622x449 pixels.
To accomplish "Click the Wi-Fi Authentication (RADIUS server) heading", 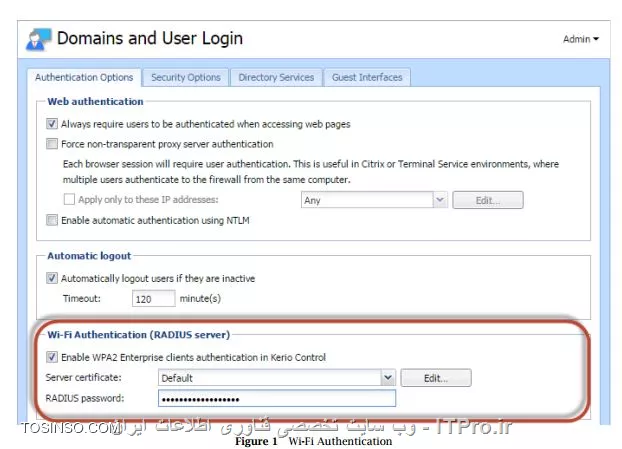I will click(138, 335).
